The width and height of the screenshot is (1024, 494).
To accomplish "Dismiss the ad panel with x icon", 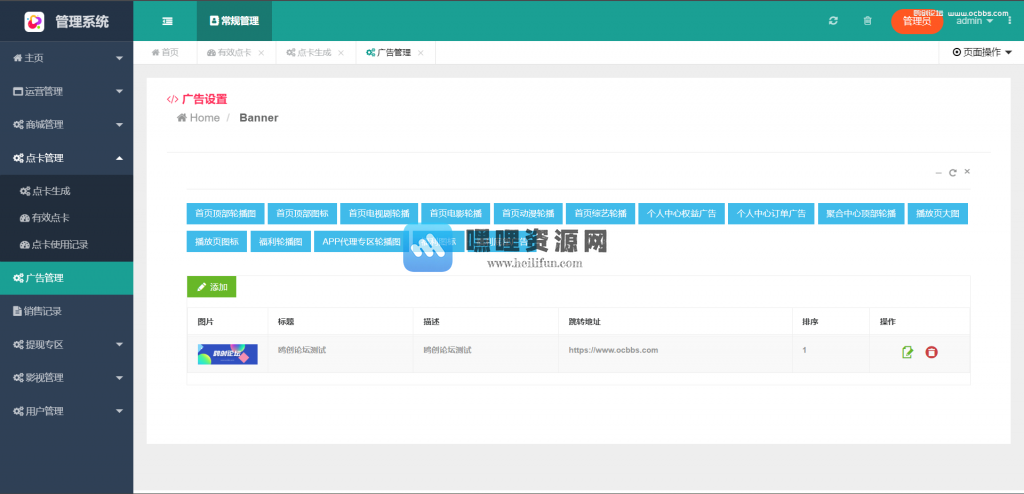I will point(967,171).
